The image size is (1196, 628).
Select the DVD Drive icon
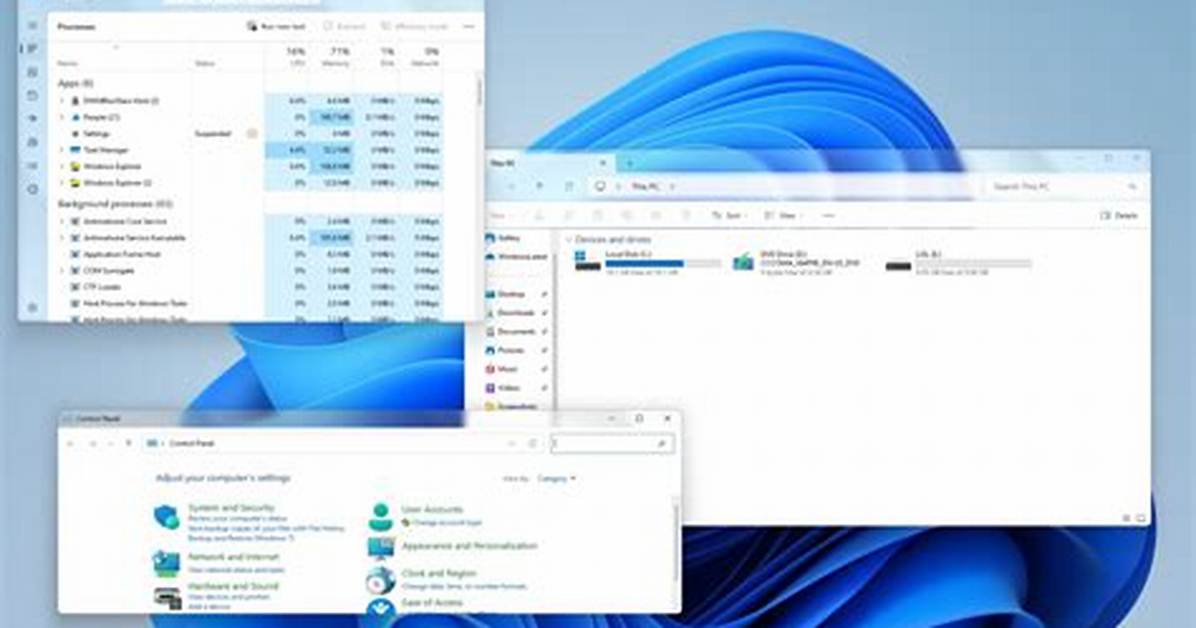coord(743,262)
